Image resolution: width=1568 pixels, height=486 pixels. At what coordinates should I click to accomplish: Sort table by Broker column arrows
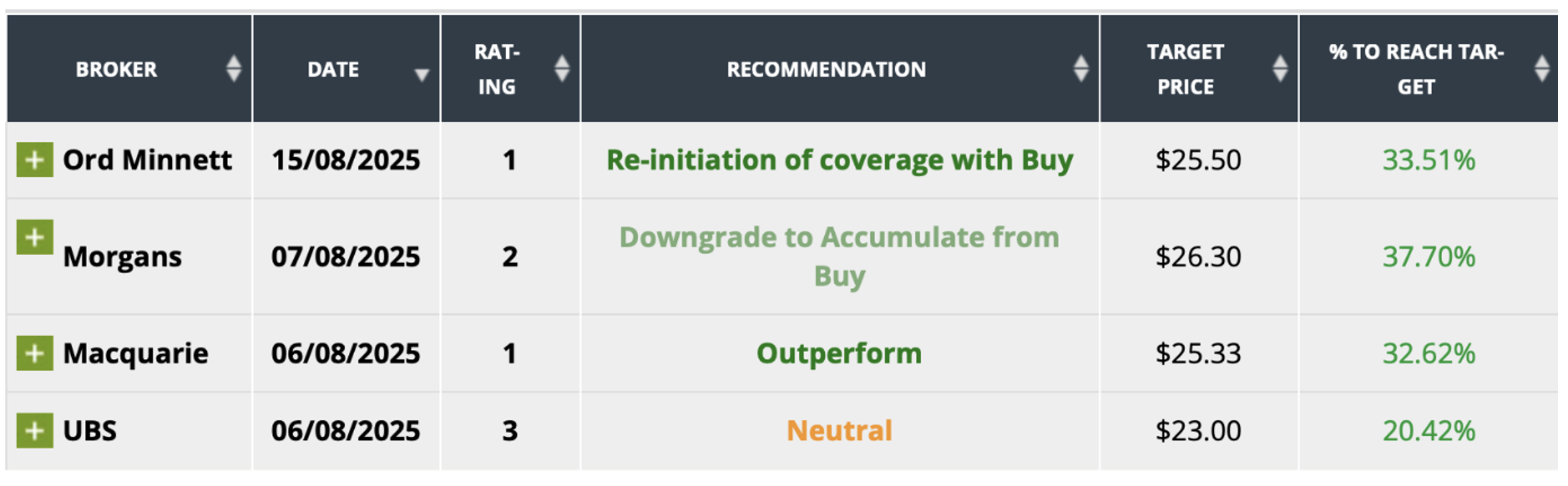[x=234, y=69]
